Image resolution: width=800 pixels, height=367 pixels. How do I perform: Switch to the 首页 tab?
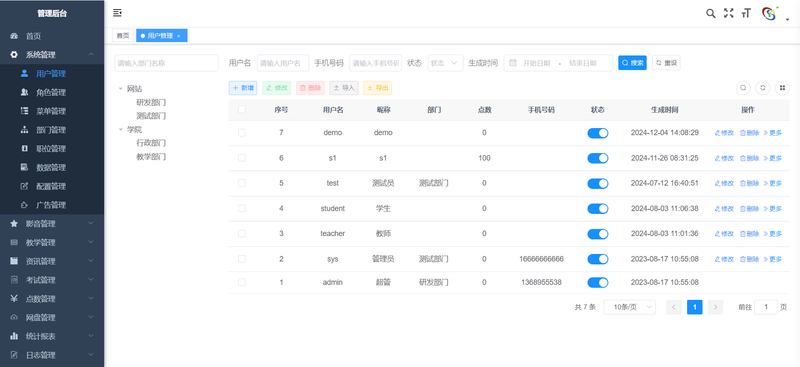point(122,36)
